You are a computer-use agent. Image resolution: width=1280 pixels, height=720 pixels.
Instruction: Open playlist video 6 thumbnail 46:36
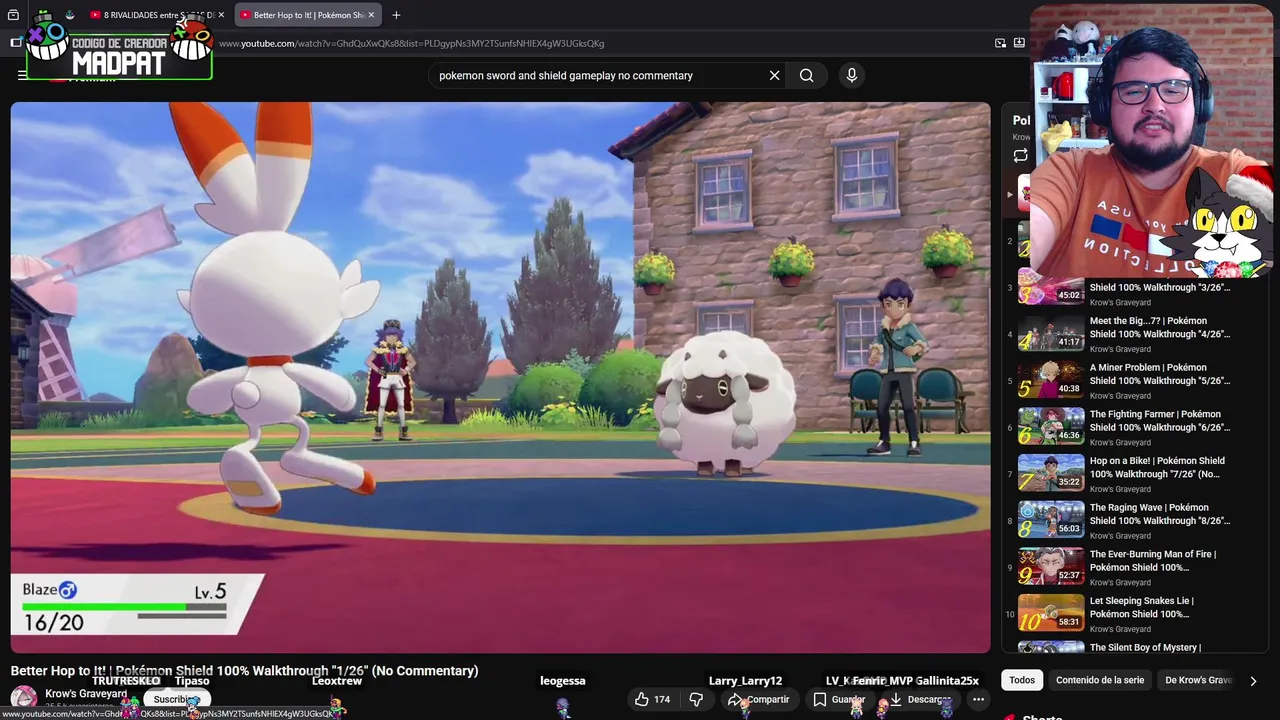[1051, 427]
